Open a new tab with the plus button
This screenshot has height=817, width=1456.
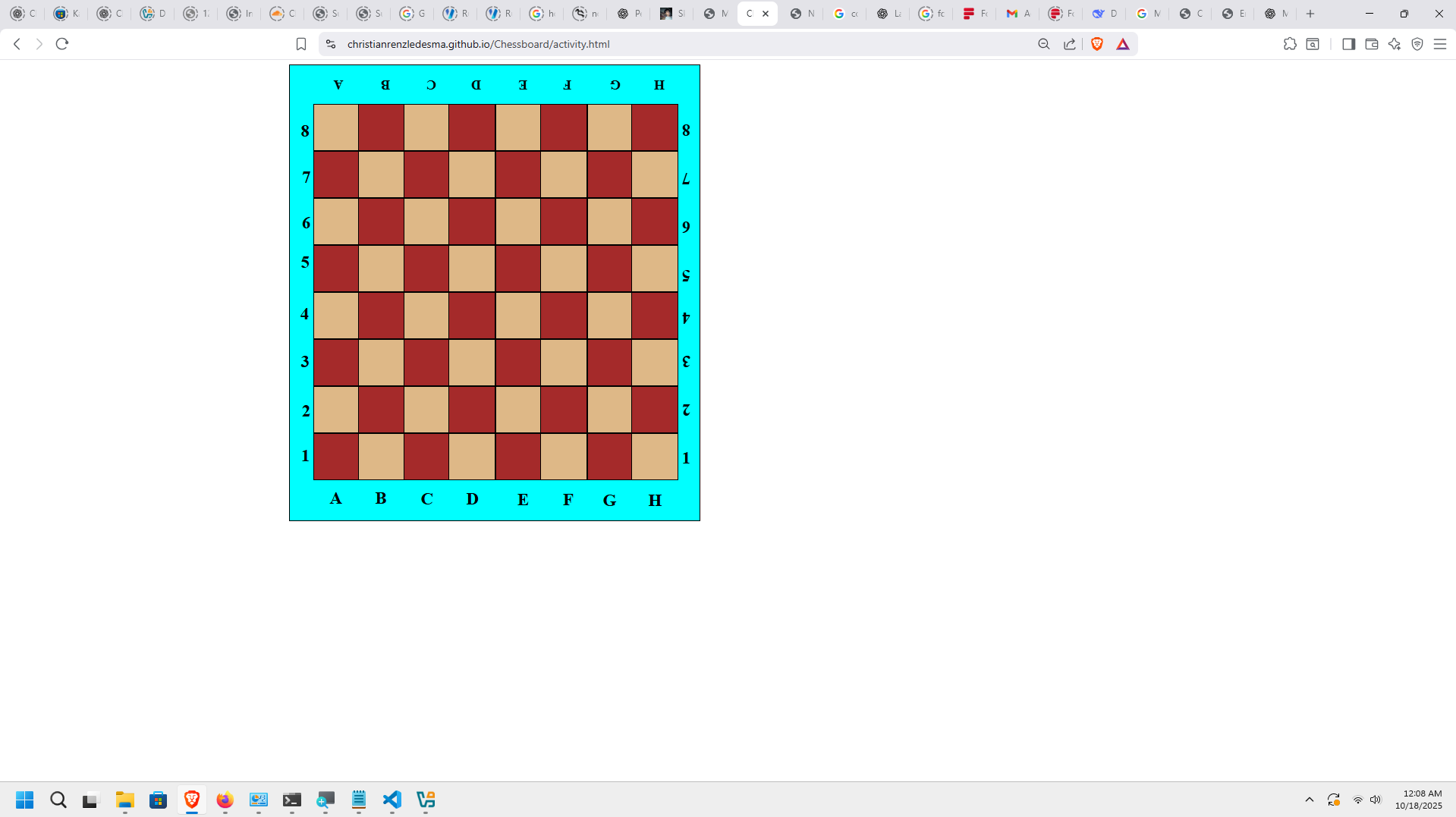pyautogui.click(x=1310, y=14)
